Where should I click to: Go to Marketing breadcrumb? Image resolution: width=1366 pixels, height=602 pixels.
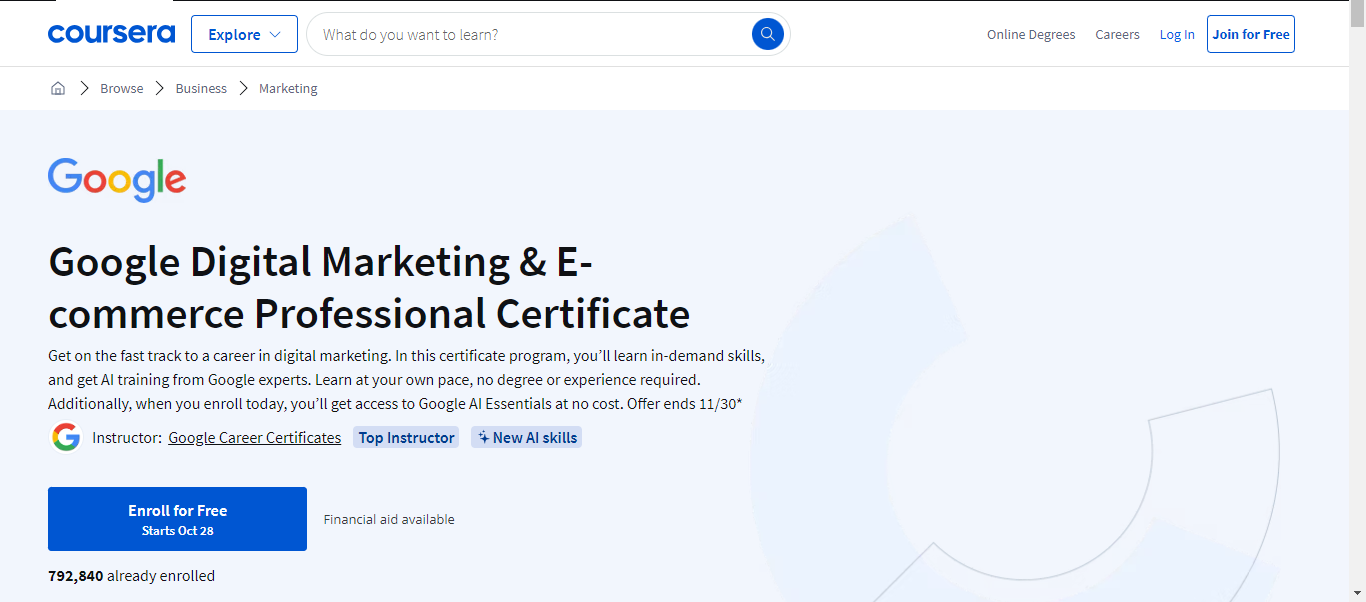click(x=288, y=88)
